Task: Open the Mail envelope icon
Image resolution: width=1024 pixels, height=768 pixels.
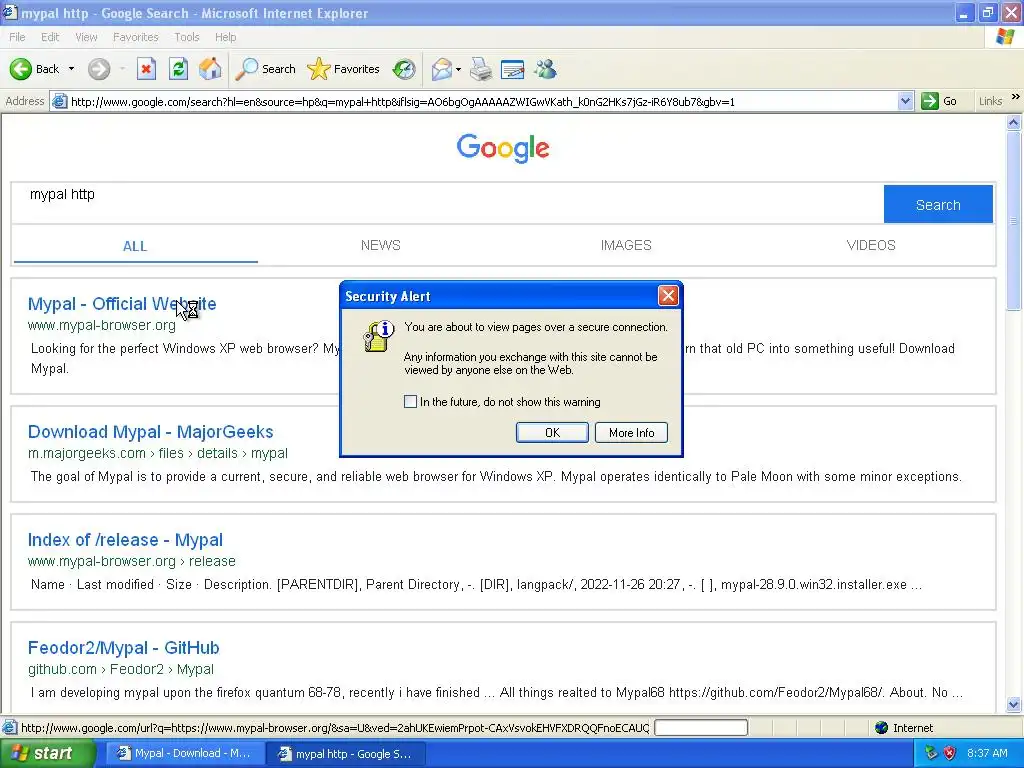Action: (442, 69)
